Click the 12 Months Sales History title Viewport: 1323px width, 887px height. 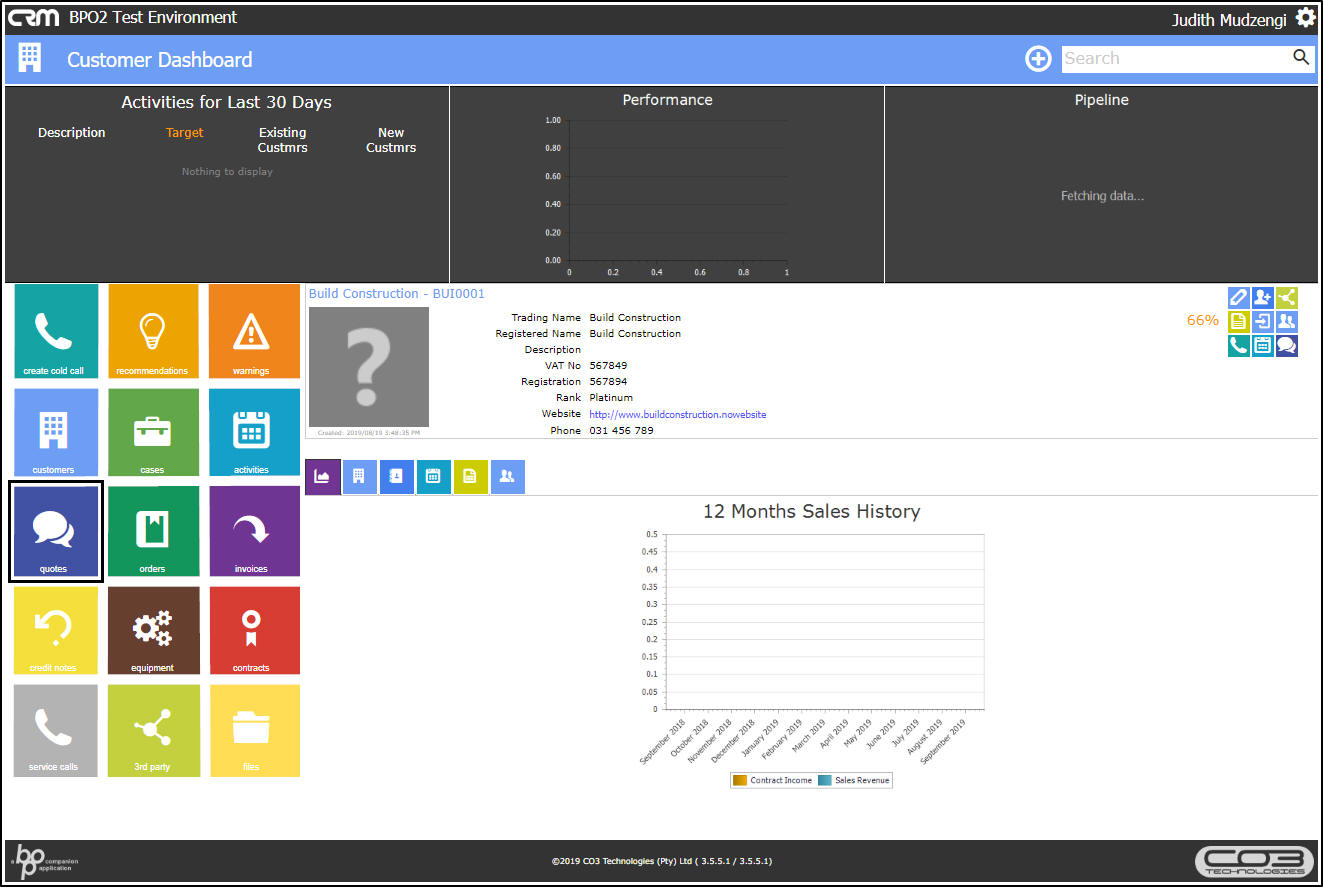click(811, 511)
